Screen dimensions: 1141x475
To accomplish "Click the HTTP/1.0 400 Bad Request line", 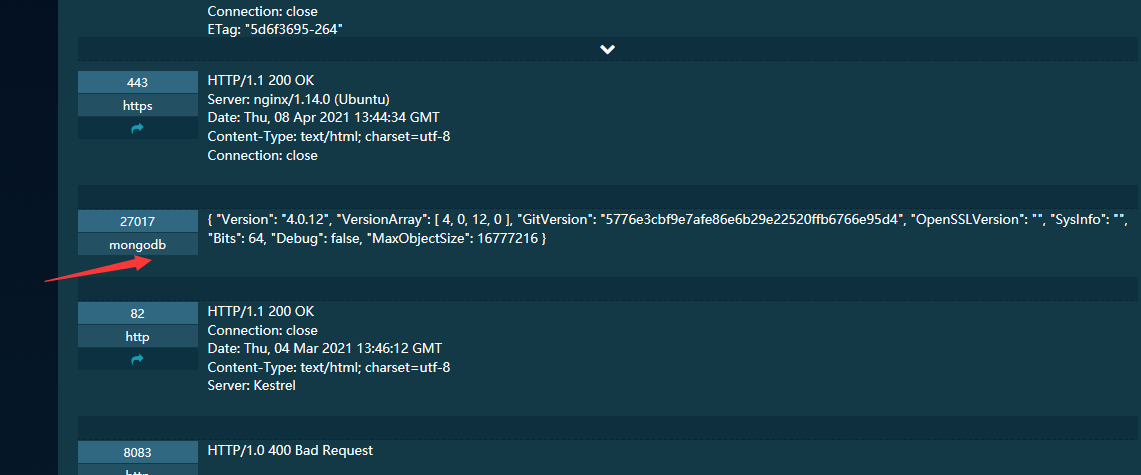I will pos(290,450).
